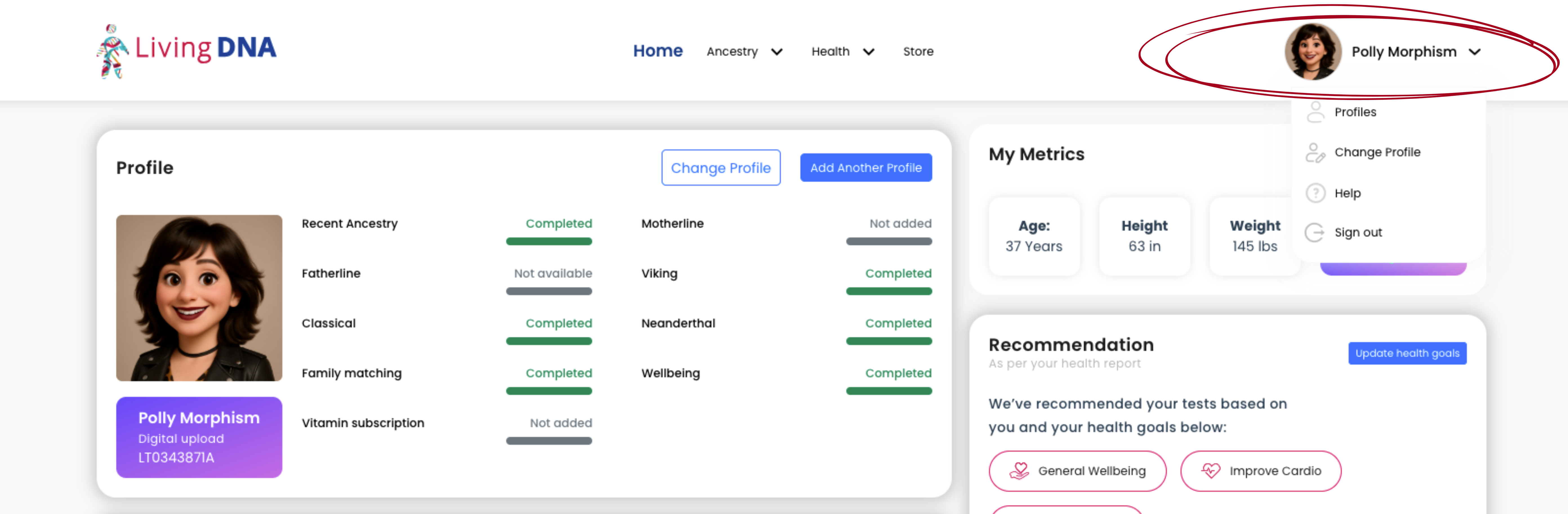
Task: Click the Age 37 Years metric card
Action: coord(1034,236)
